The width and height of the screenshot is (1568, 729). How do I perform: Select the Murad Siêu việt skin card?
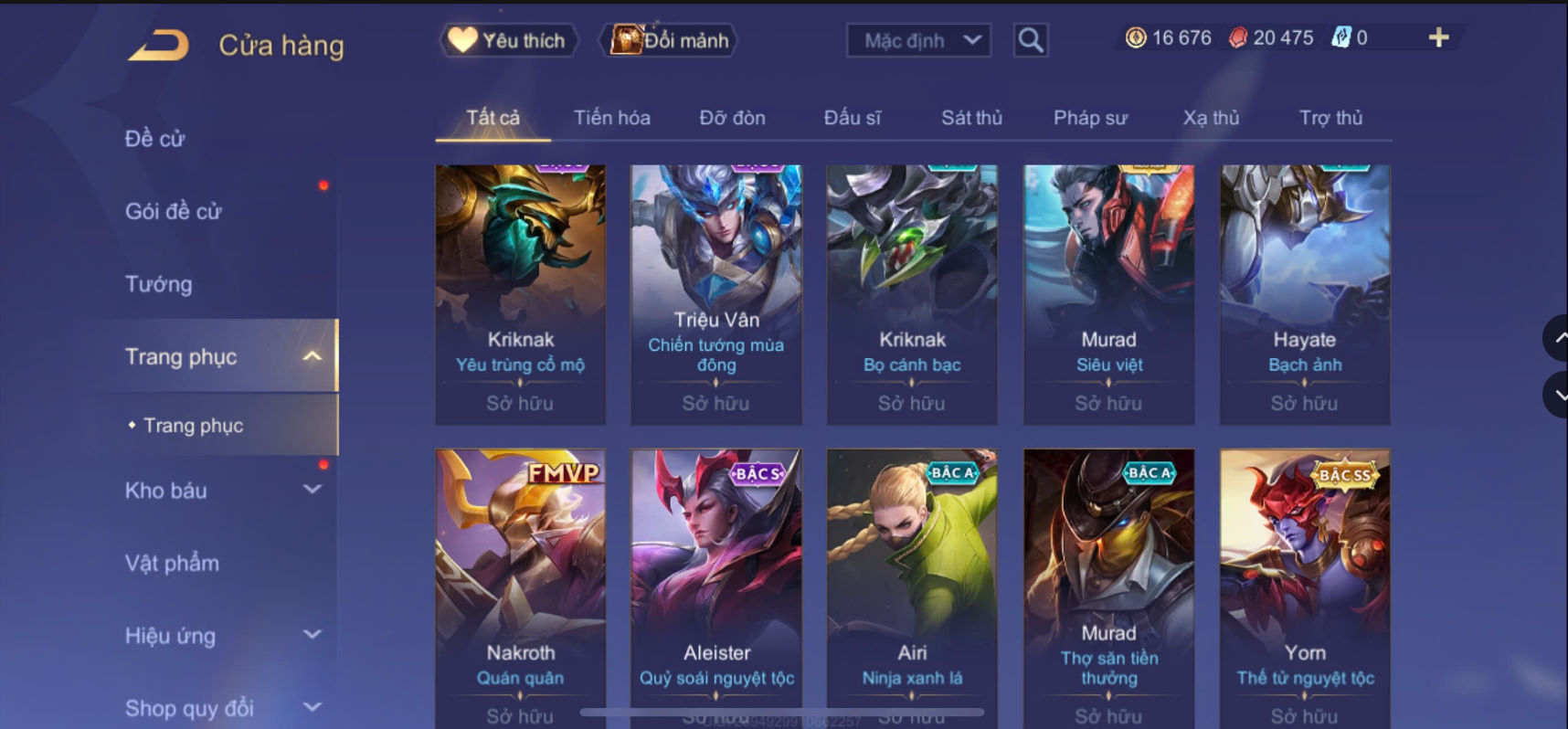[1108, 294]
